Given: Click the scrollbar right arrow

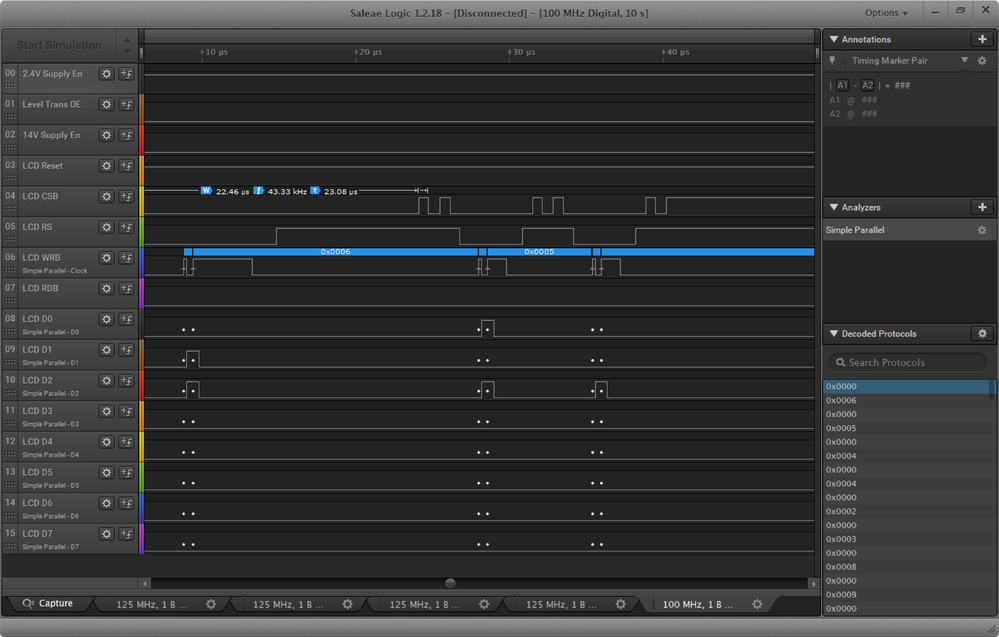Looking at the screenshot, I should [813, 583].
